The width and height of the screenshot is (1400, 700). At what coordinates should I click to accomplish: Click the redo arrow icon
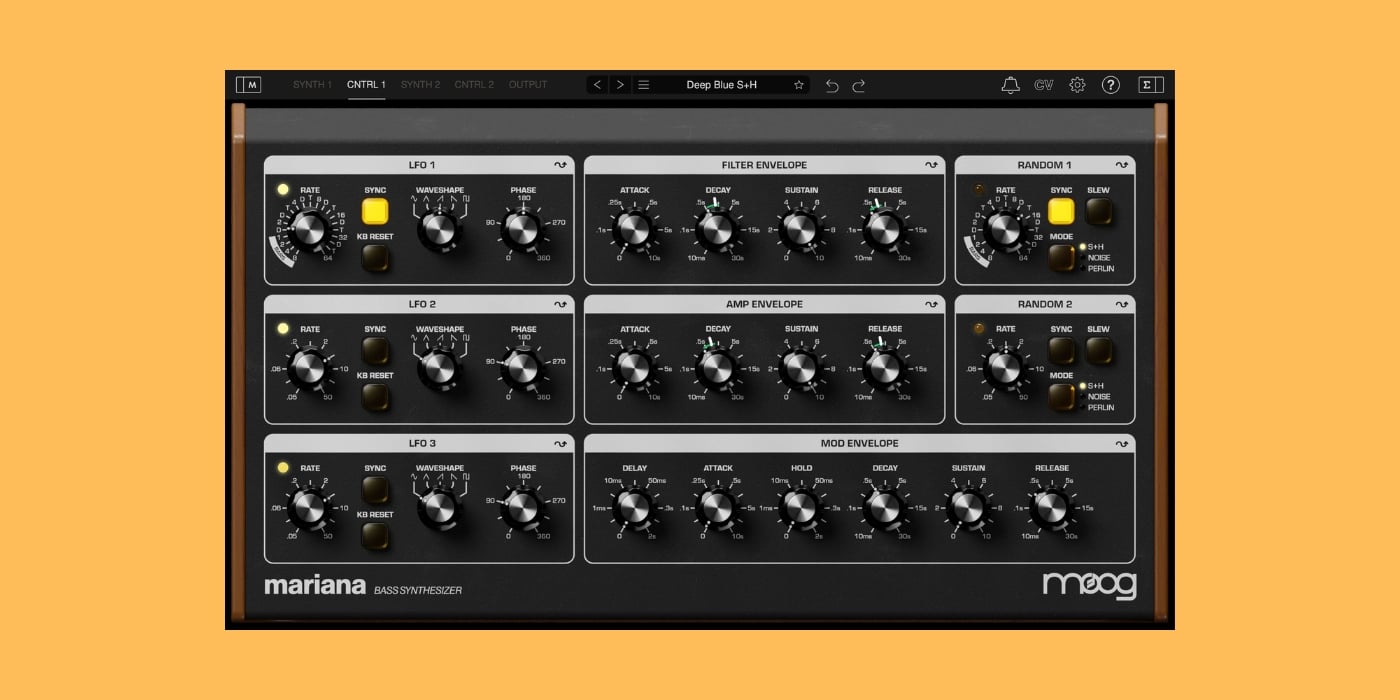(859, 86)
